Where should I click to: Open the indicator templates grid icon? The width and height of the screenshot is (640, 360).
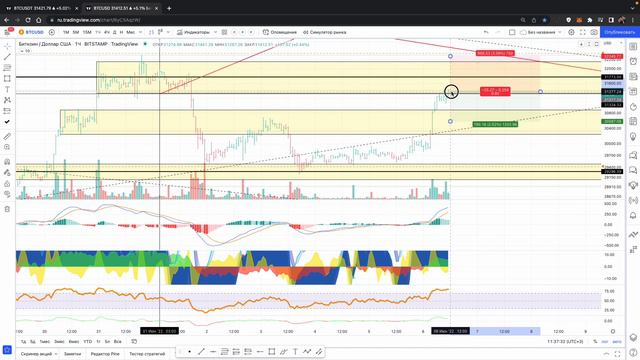click(x=224, y=32)
